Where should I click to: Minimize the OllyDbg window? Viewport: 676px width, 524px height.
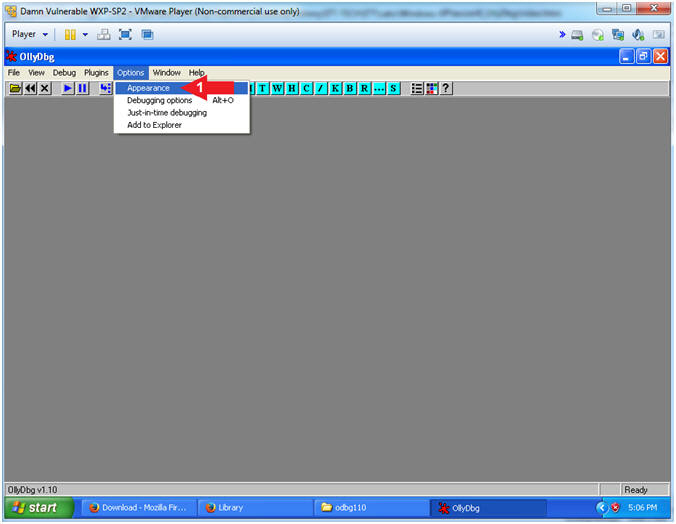[626, 56]
